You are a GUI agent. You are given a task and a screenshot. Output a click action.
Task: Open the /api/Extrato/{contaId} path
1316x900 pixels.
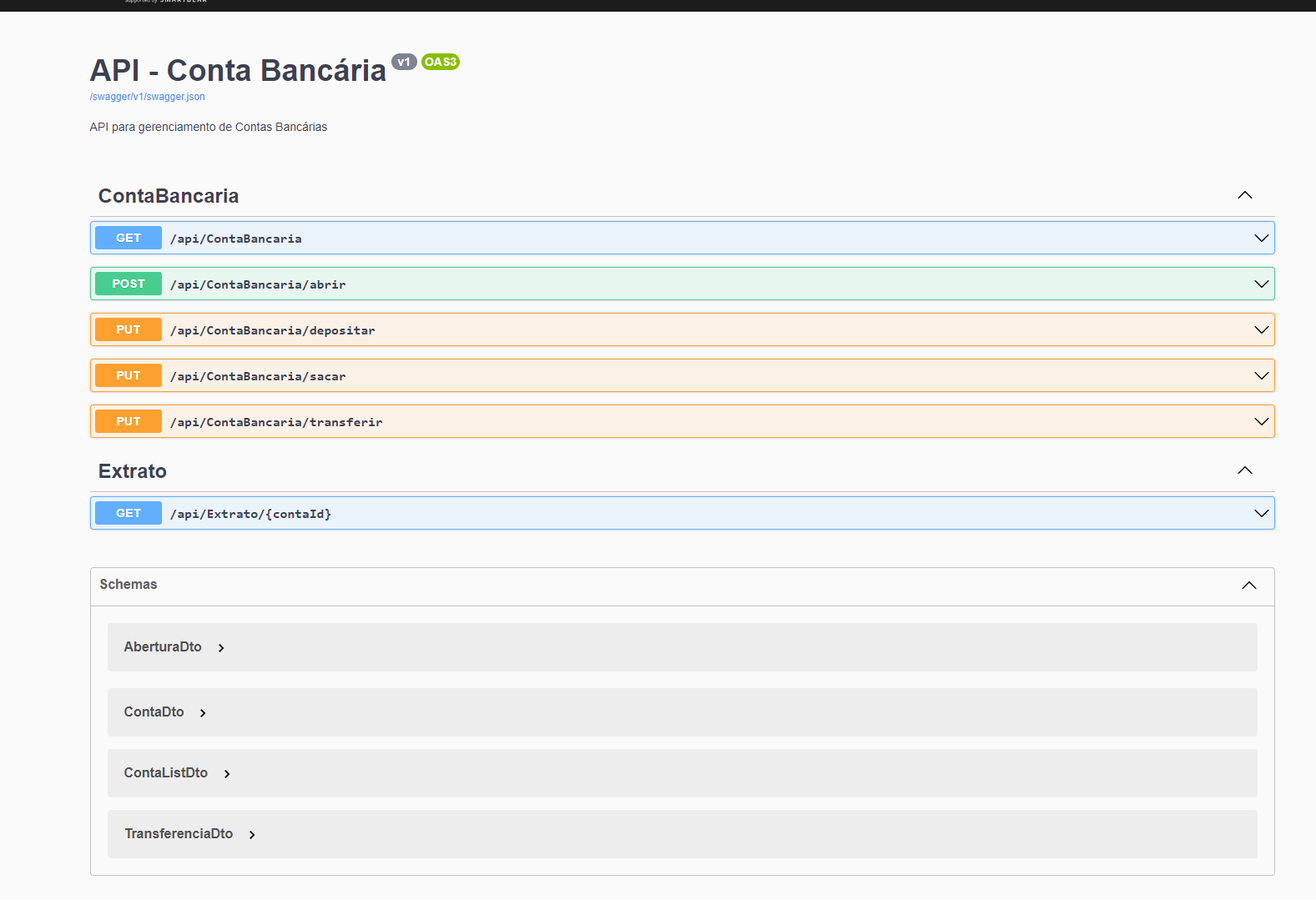click(x=250, y=514)
